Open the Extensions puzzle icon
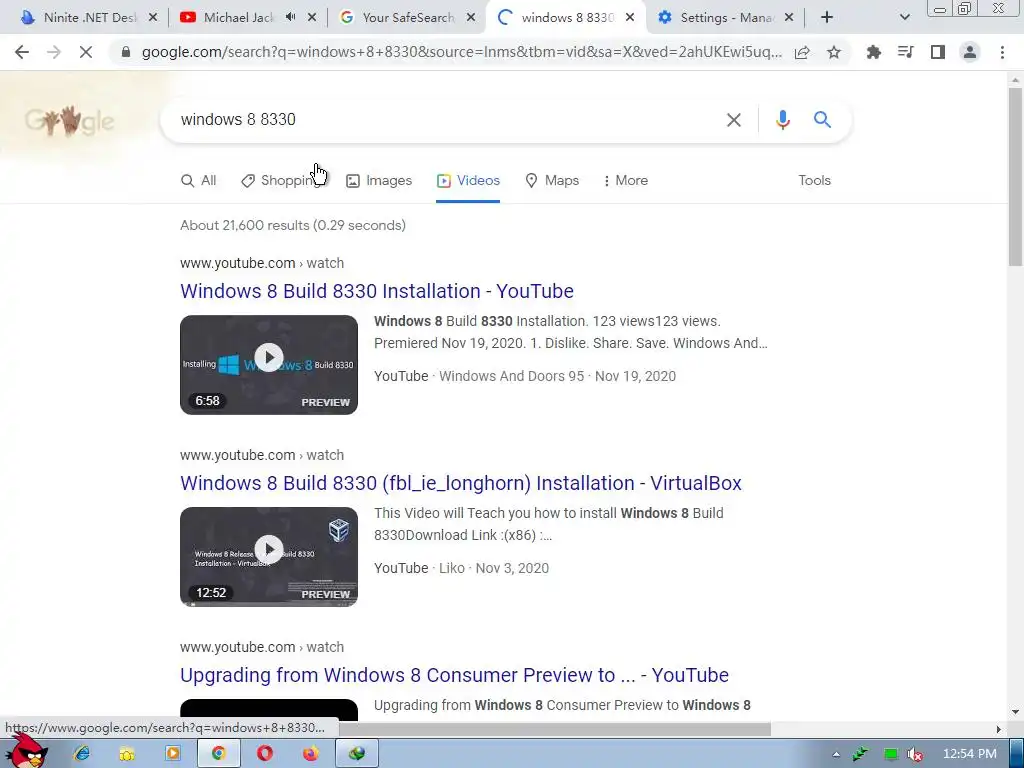 pyautogui.click(x=873, y=52)
